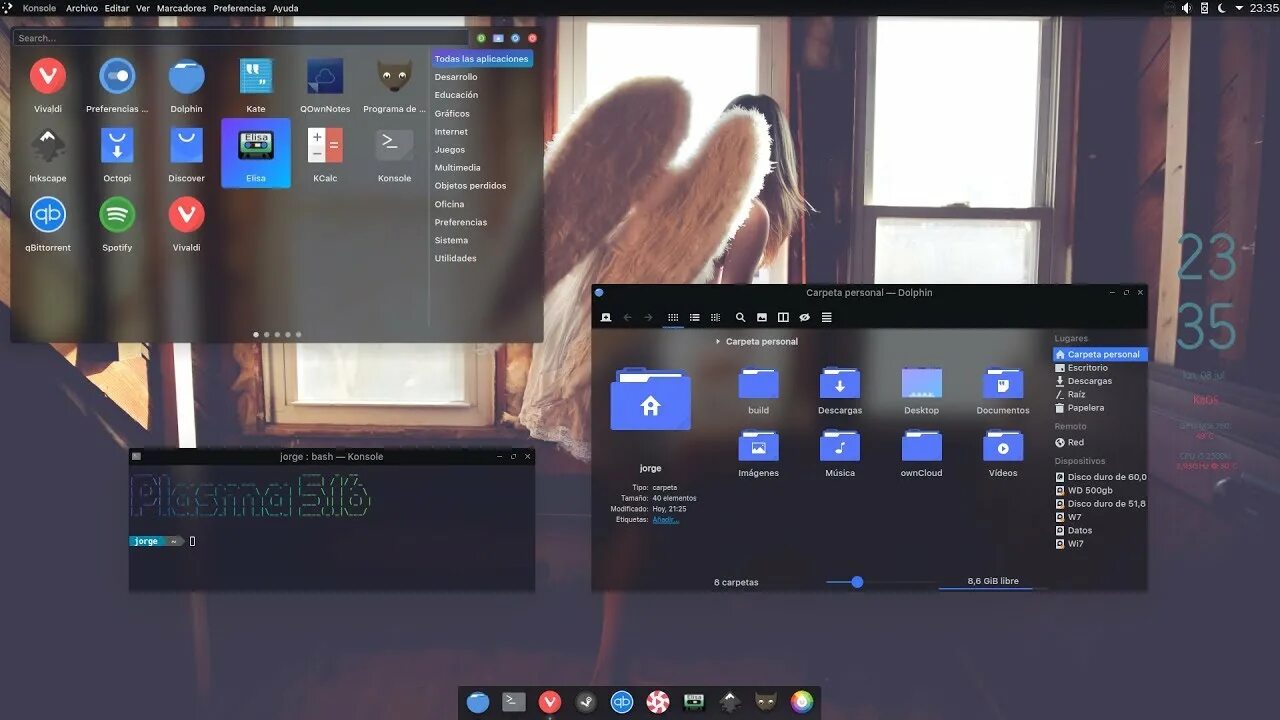This screenshot has height=720, width=1280.
Task: Open the Desktop folder
Action: [921, 391]
